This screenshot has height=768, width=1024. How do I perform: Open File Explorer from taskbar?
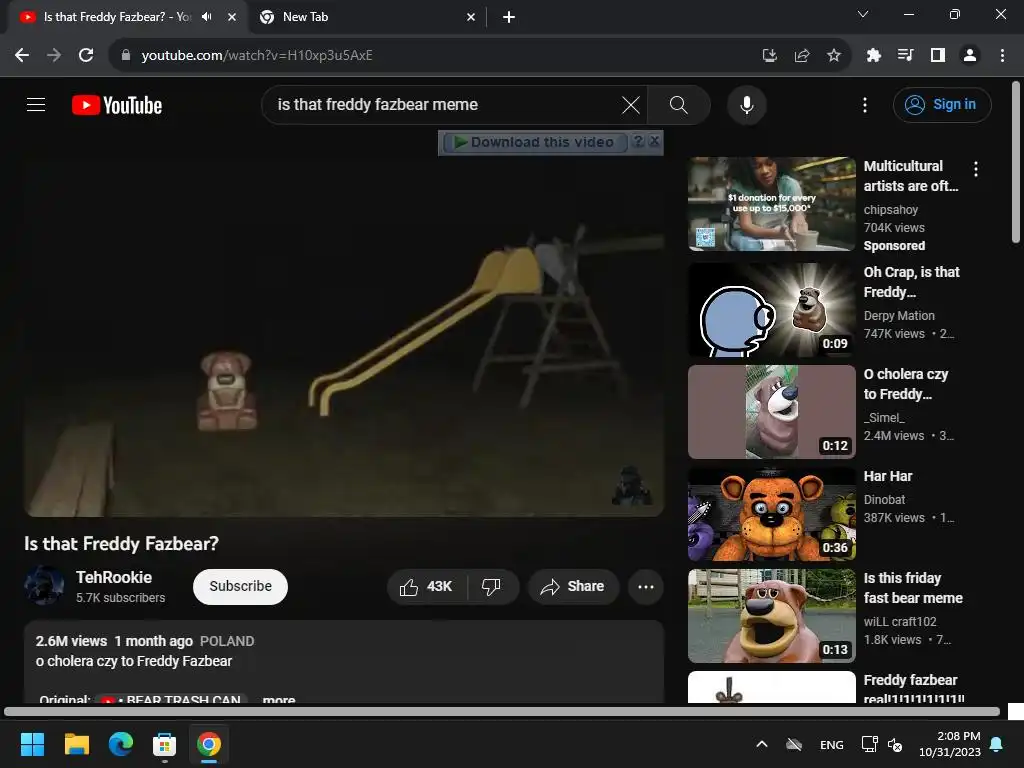pos(76,744)
